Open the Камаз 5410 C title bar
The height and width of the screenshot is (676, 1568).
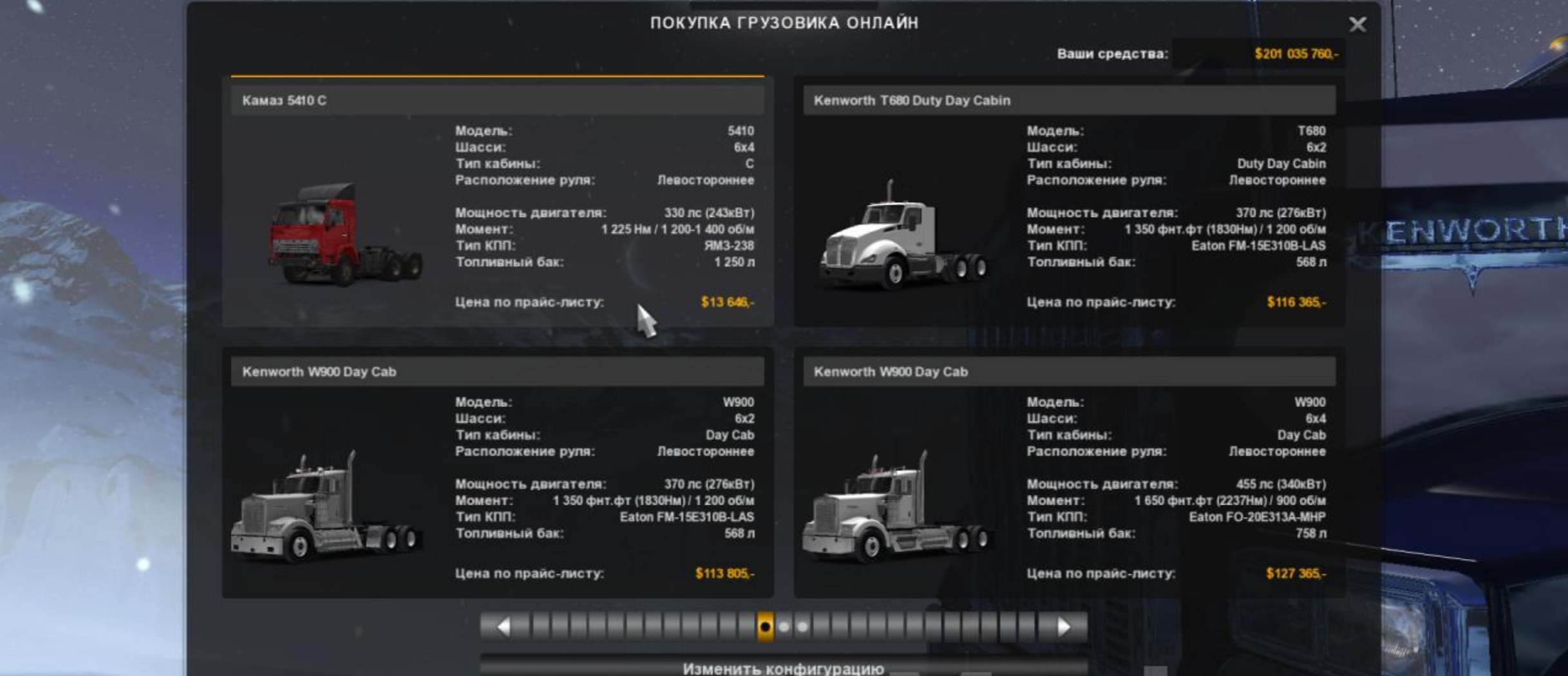(497, 100)
